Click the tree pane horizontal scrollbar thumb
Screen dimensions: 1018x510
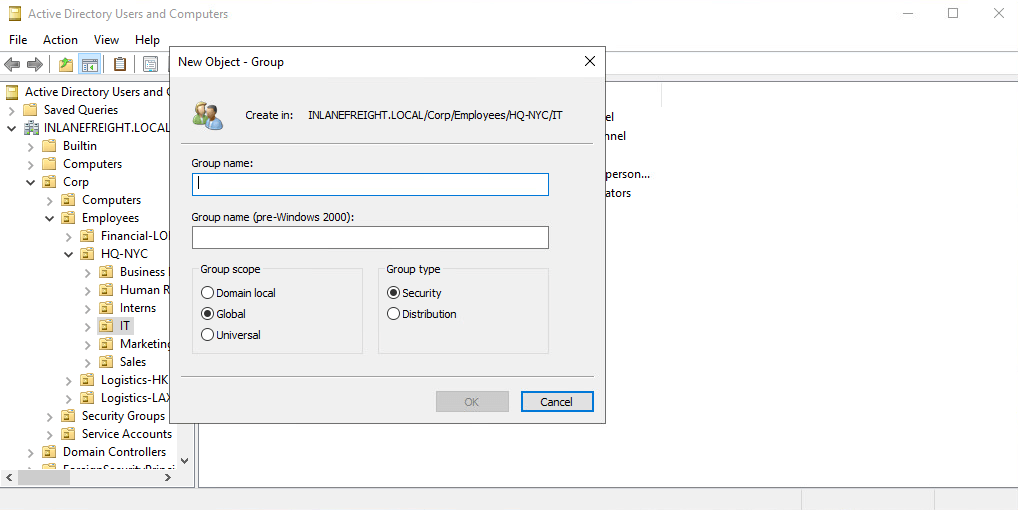43,478
